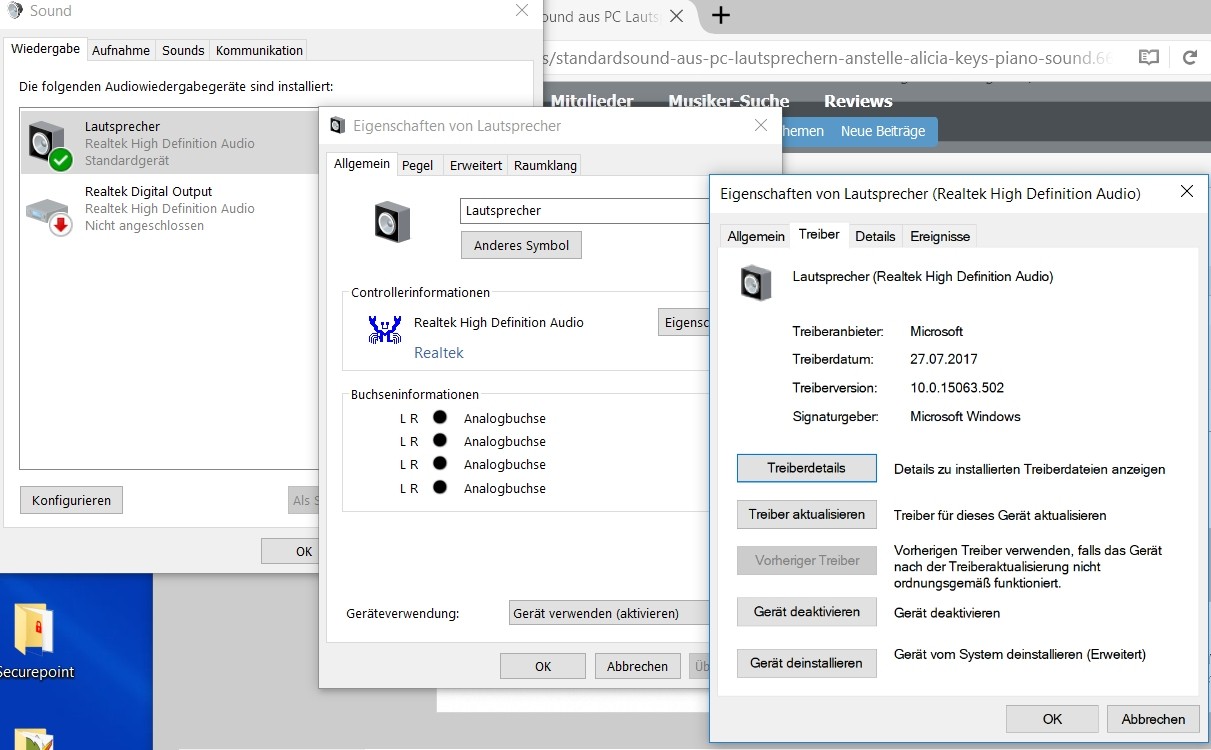The height and width of the screenshot is (750, 1211).
Task: Click the Konfigurieren button
Action: (71, 500)
